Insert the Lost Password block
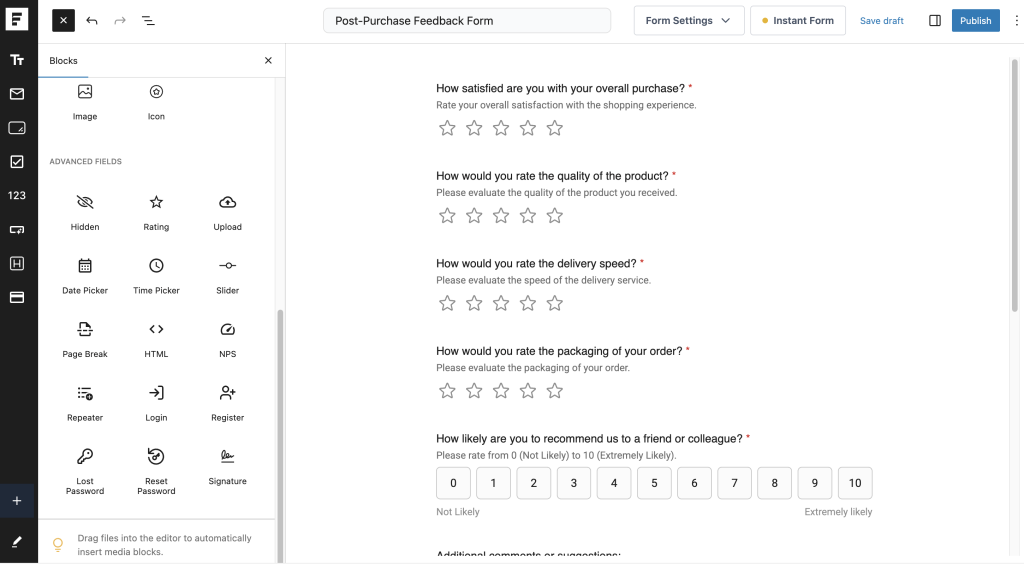The width and height of the screenshot is (1024, 565). (85, 471)
